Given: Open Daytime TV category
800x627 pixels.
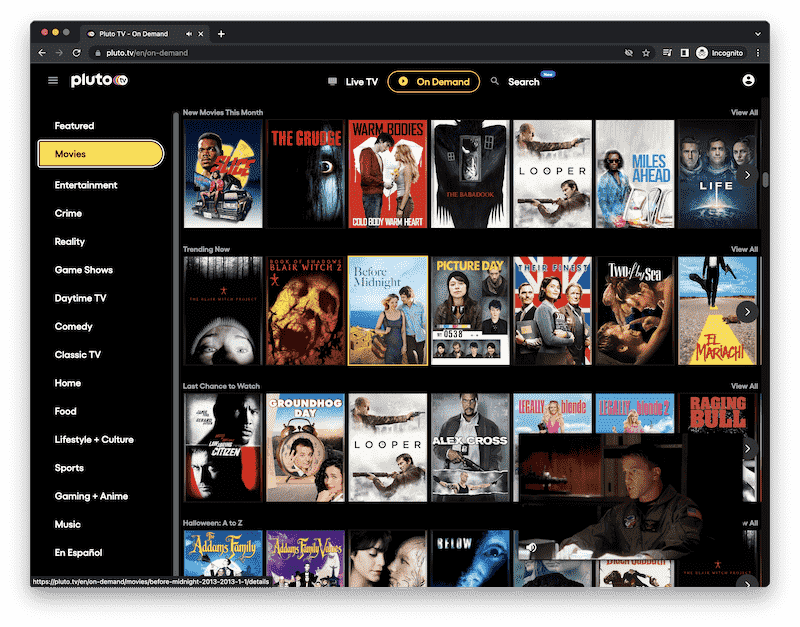Looking at the screenshot, I should click(x=81, y=298).
